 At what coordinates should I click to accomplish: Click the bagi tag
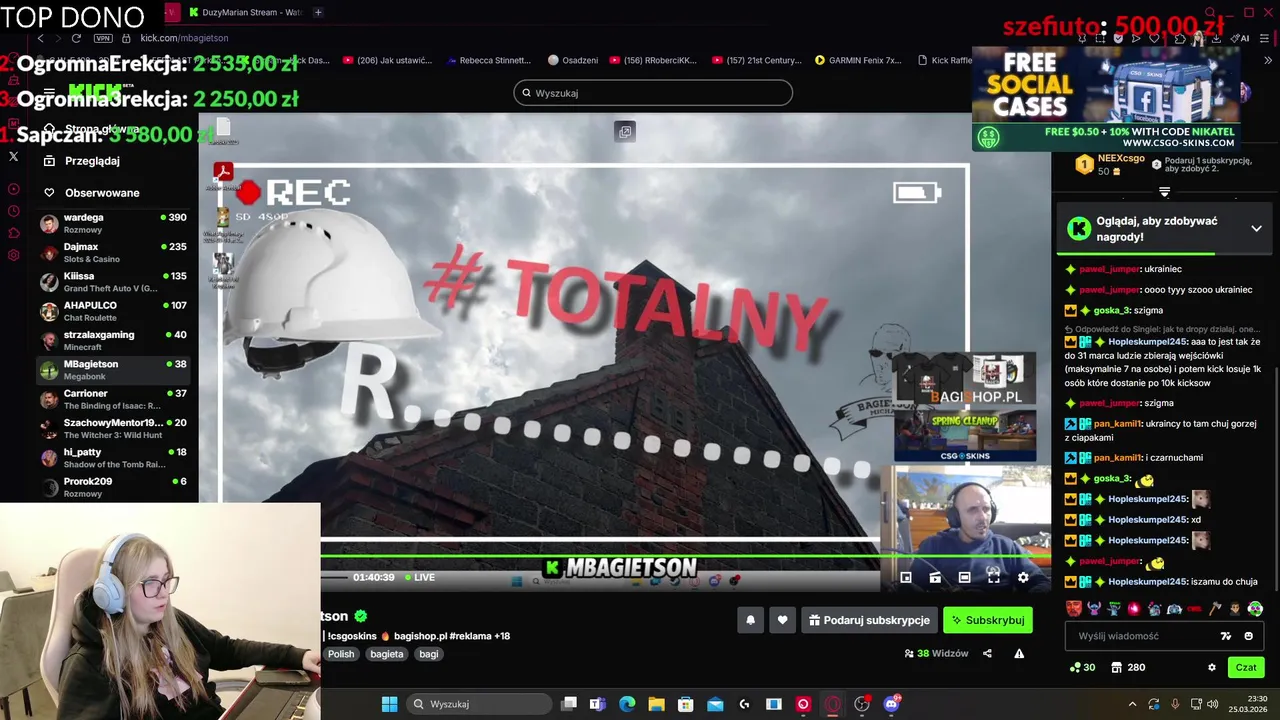point(429,654)
